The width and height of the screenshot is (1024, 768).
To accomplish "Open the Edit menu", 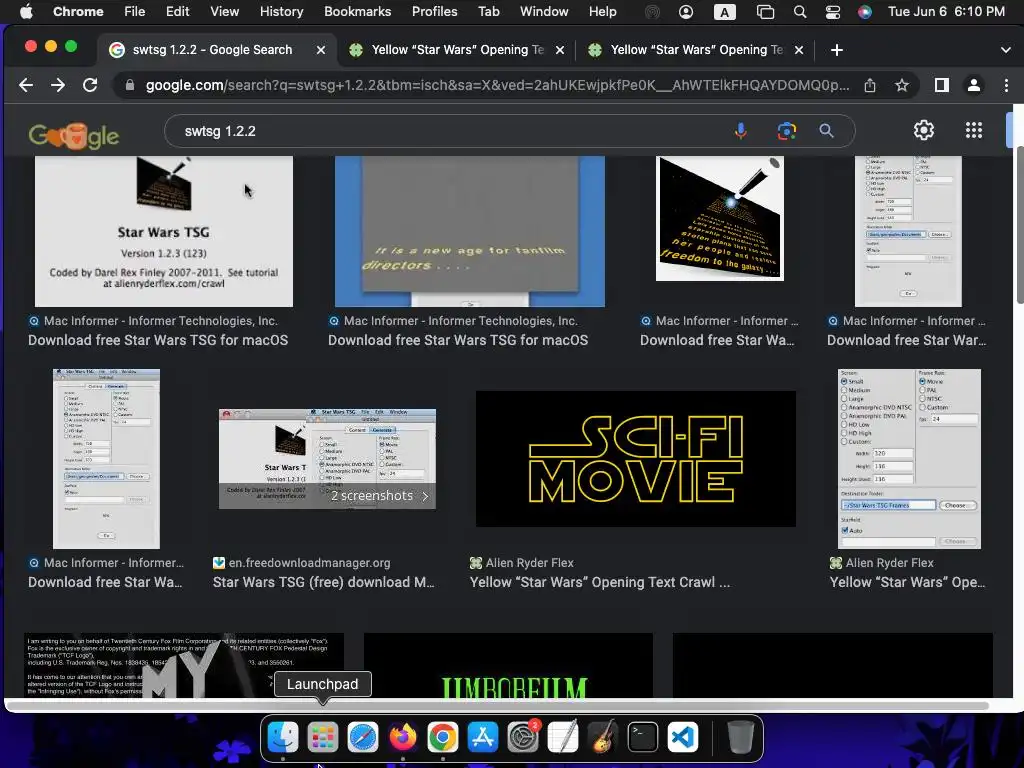I will 177,12.
